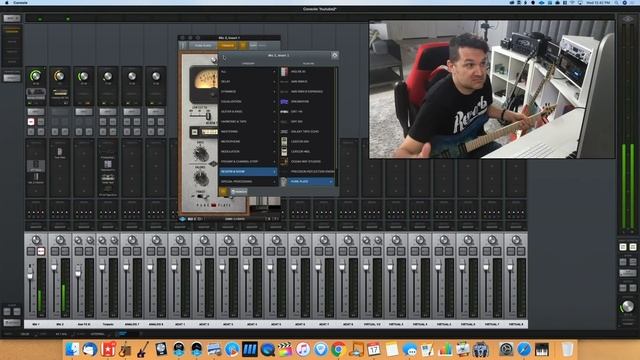Expand the Equalization category
This screenshot has height=360, width=640.
pyautogui.click(x=248, y=102)
